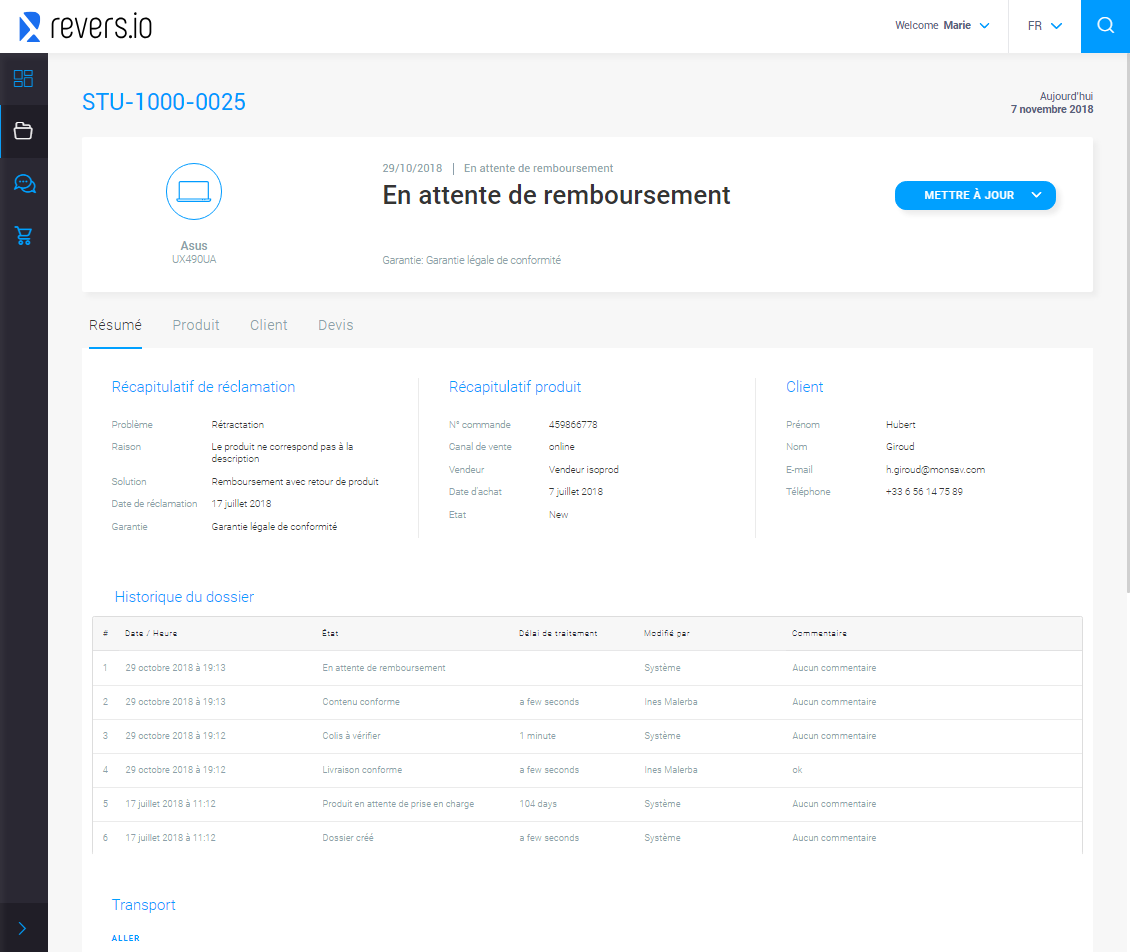Switch to the Produit tab

(196, 325)
